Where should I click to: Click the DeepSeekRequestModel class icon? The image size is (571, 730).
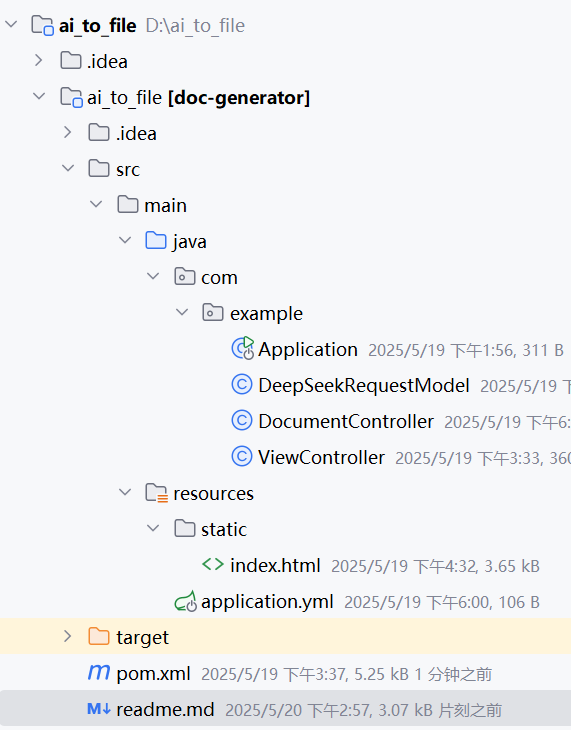coord(242,385)
